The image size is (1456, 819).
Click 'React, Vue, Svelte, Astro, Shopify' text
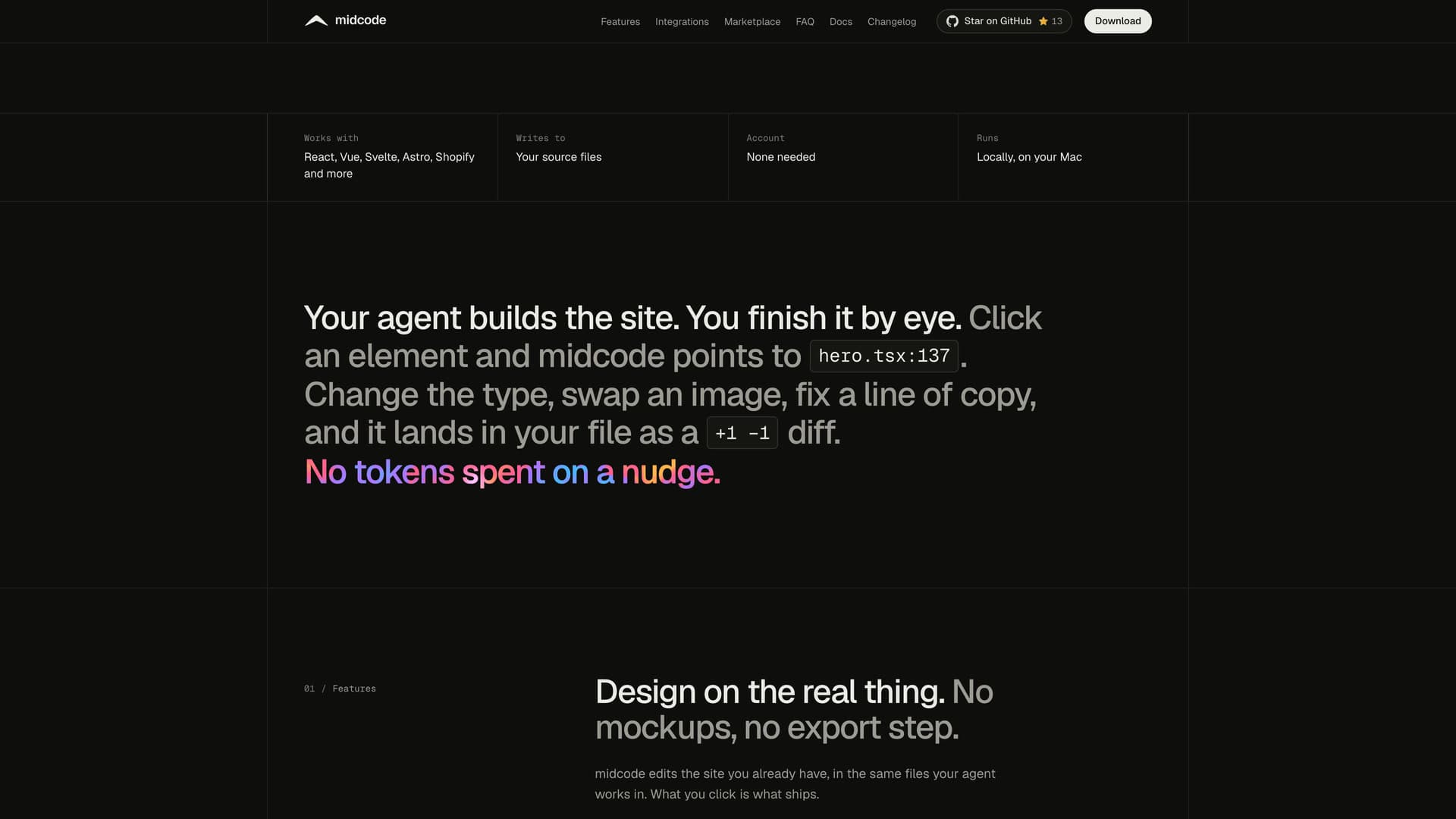[389, 157]
